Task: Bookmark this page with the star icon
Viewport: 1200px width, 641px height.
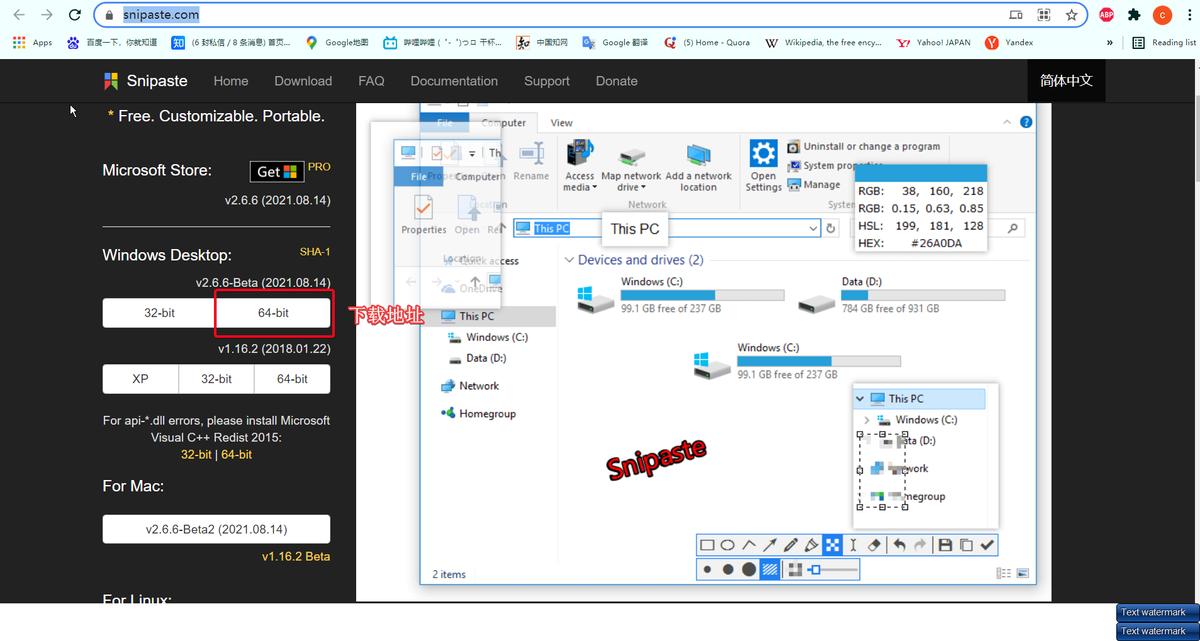Action: (1071, 15)
